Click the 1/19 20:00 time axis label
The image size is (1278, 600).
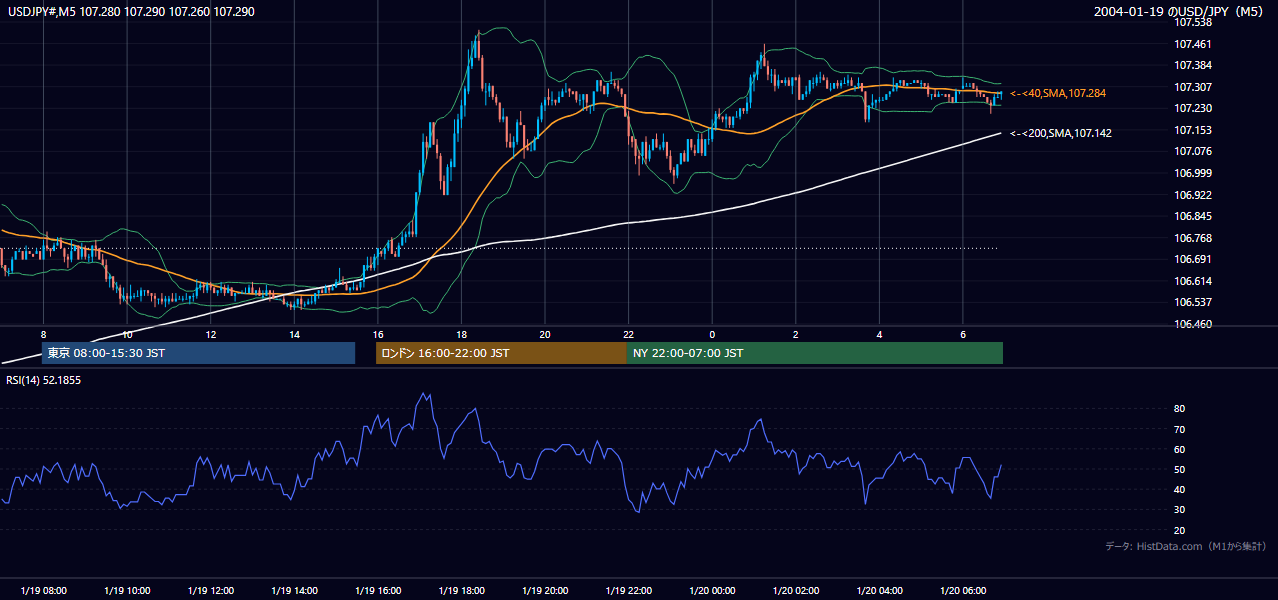coord(545,591)
